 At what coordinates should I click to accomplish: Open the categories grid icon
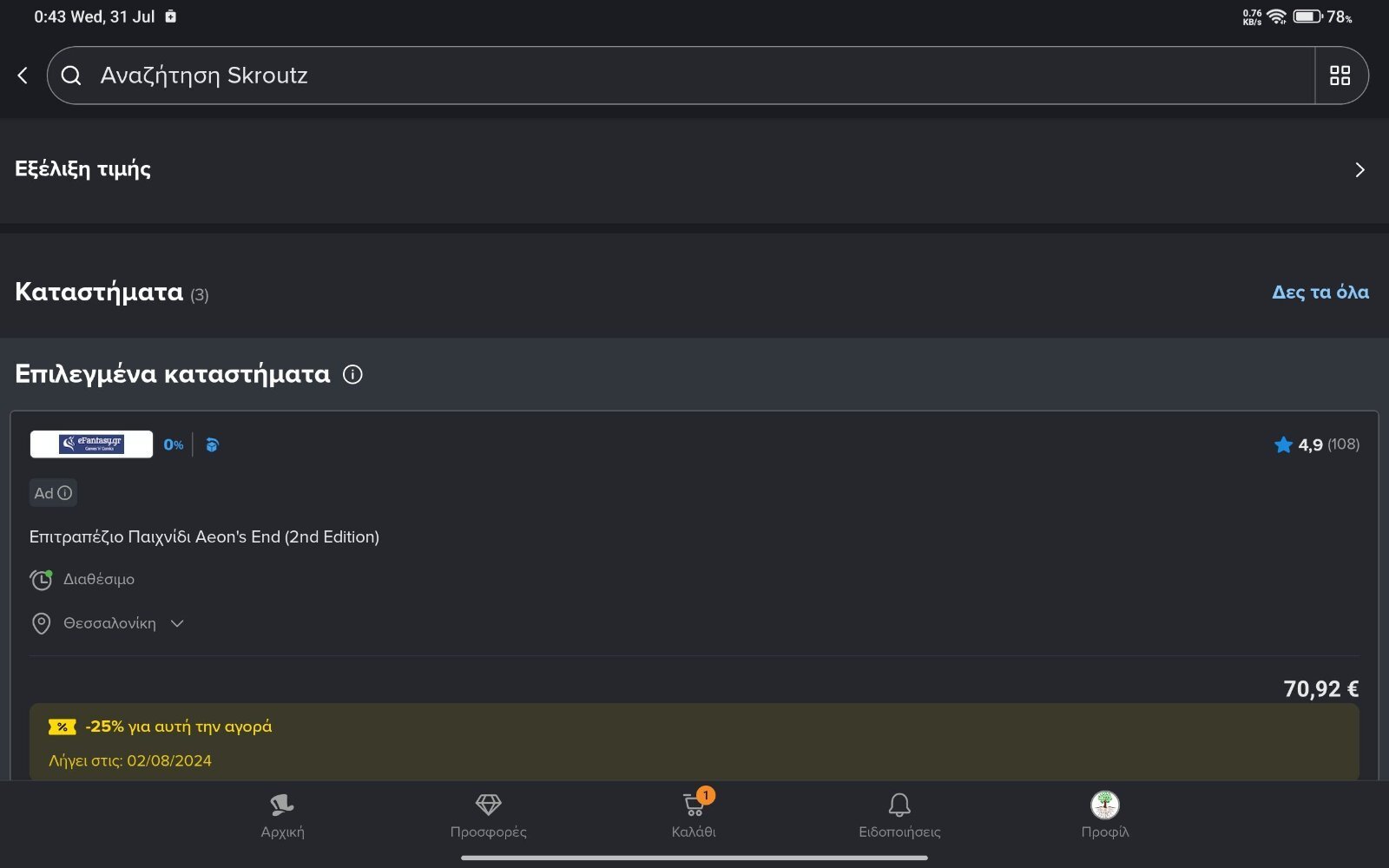pyautogui.click(x=1340, y=76)
